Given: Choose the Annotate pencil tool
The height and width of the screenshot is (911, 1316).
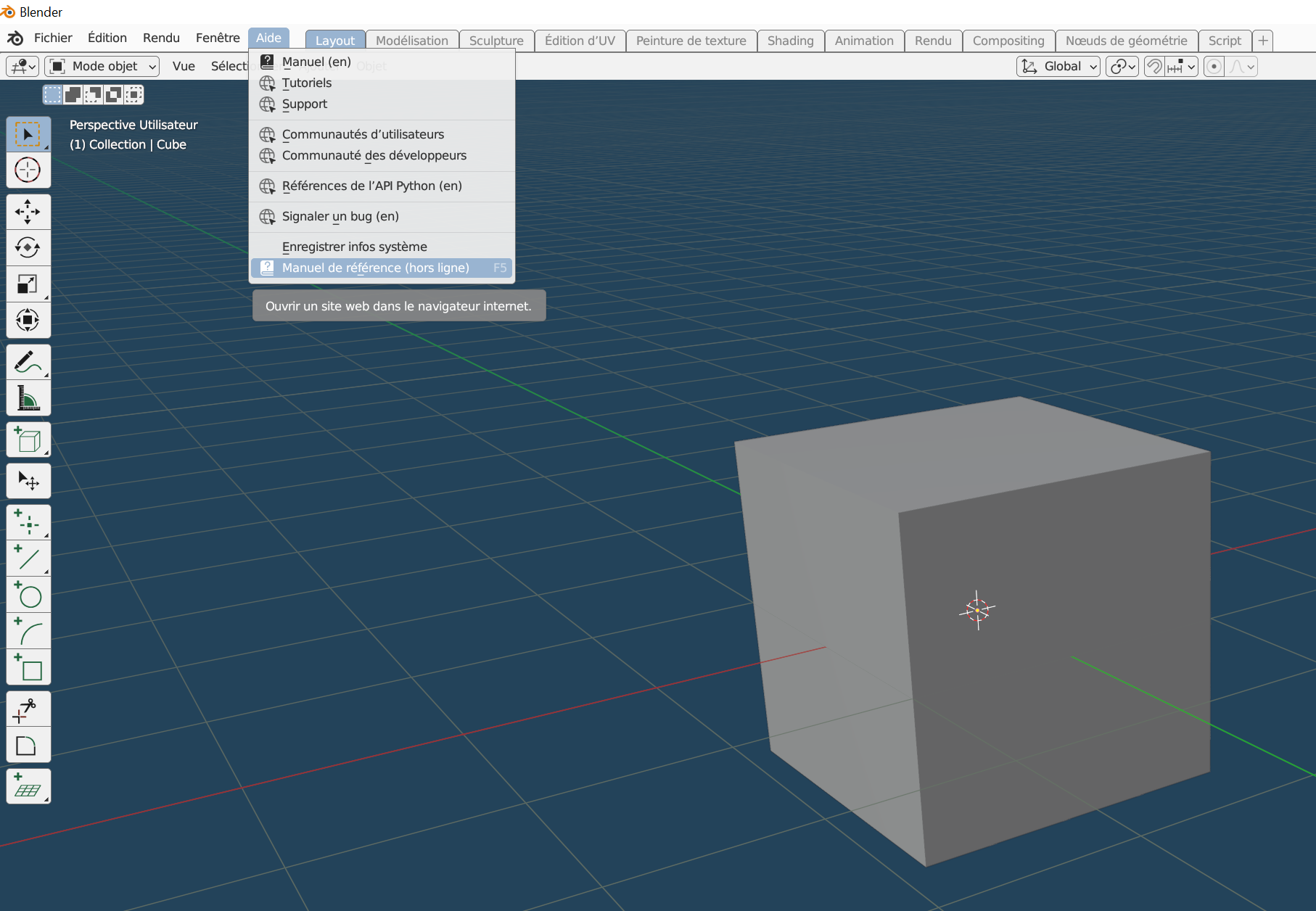Looking at the screenshot, I should pyautogui.click(x=28, y=362).
